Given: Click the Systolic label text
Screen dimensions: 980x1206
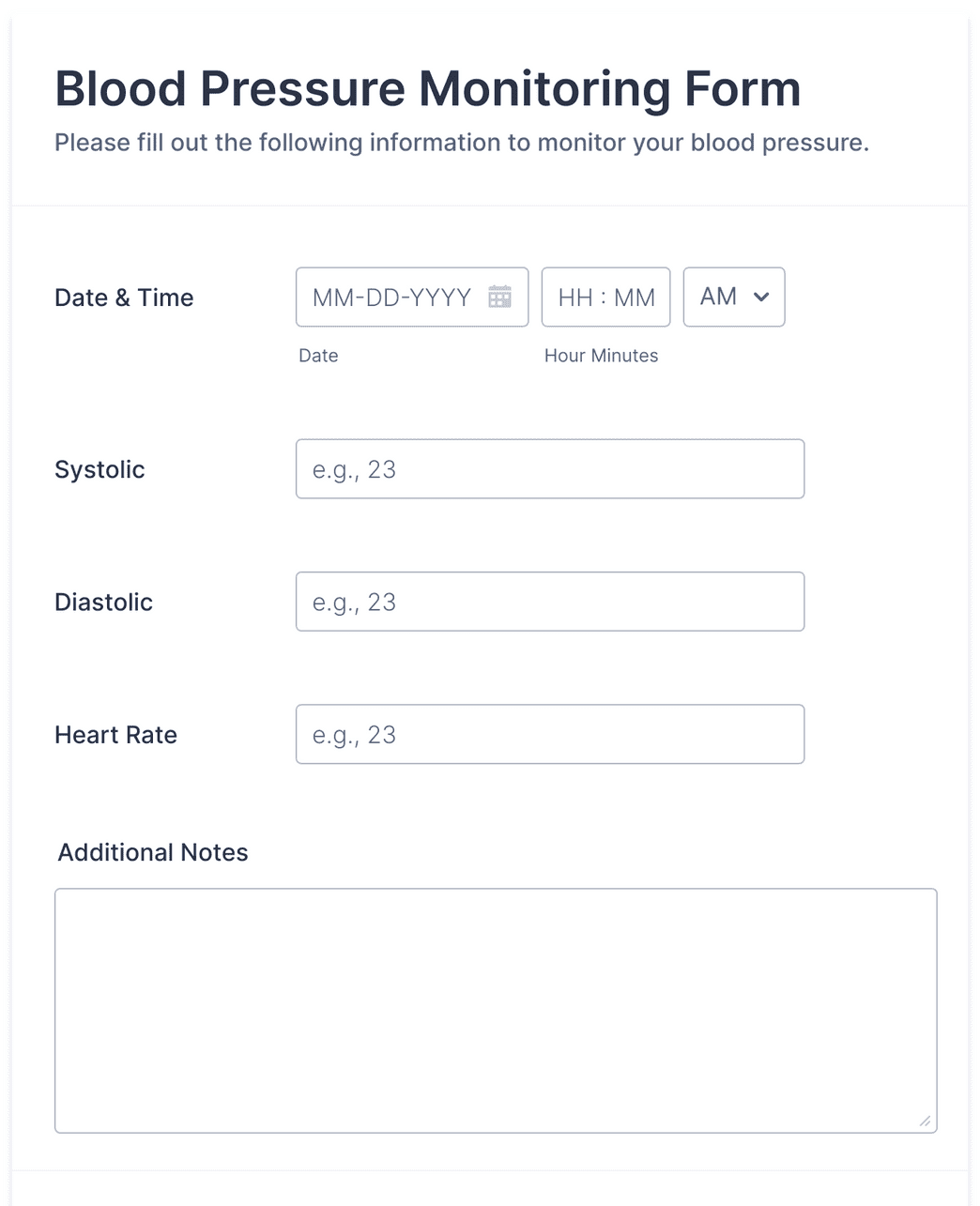Looking at the screenshot, I should (99, 469).
